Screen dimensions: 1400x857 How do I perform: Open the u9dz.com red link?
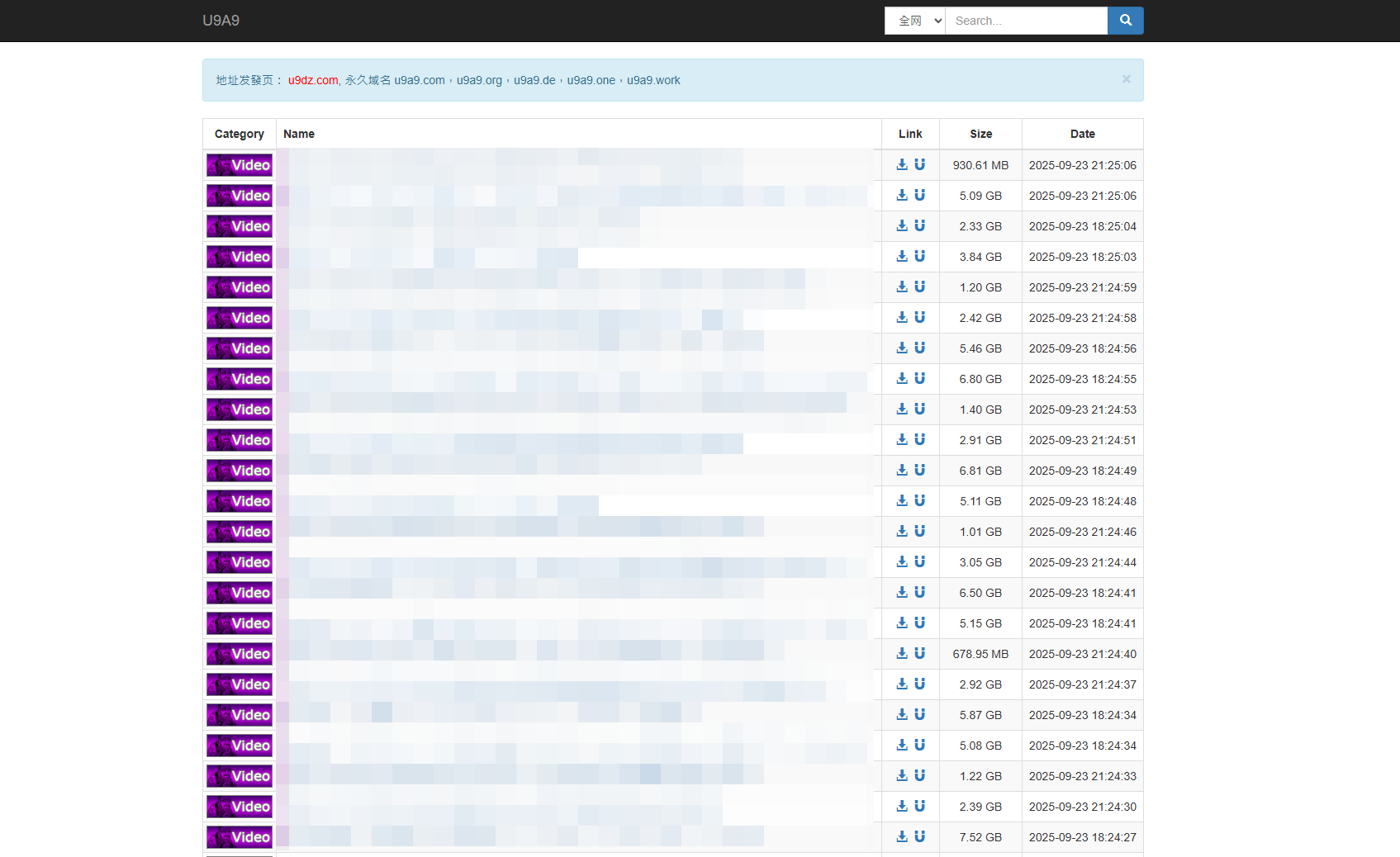(x=312, y=80)
